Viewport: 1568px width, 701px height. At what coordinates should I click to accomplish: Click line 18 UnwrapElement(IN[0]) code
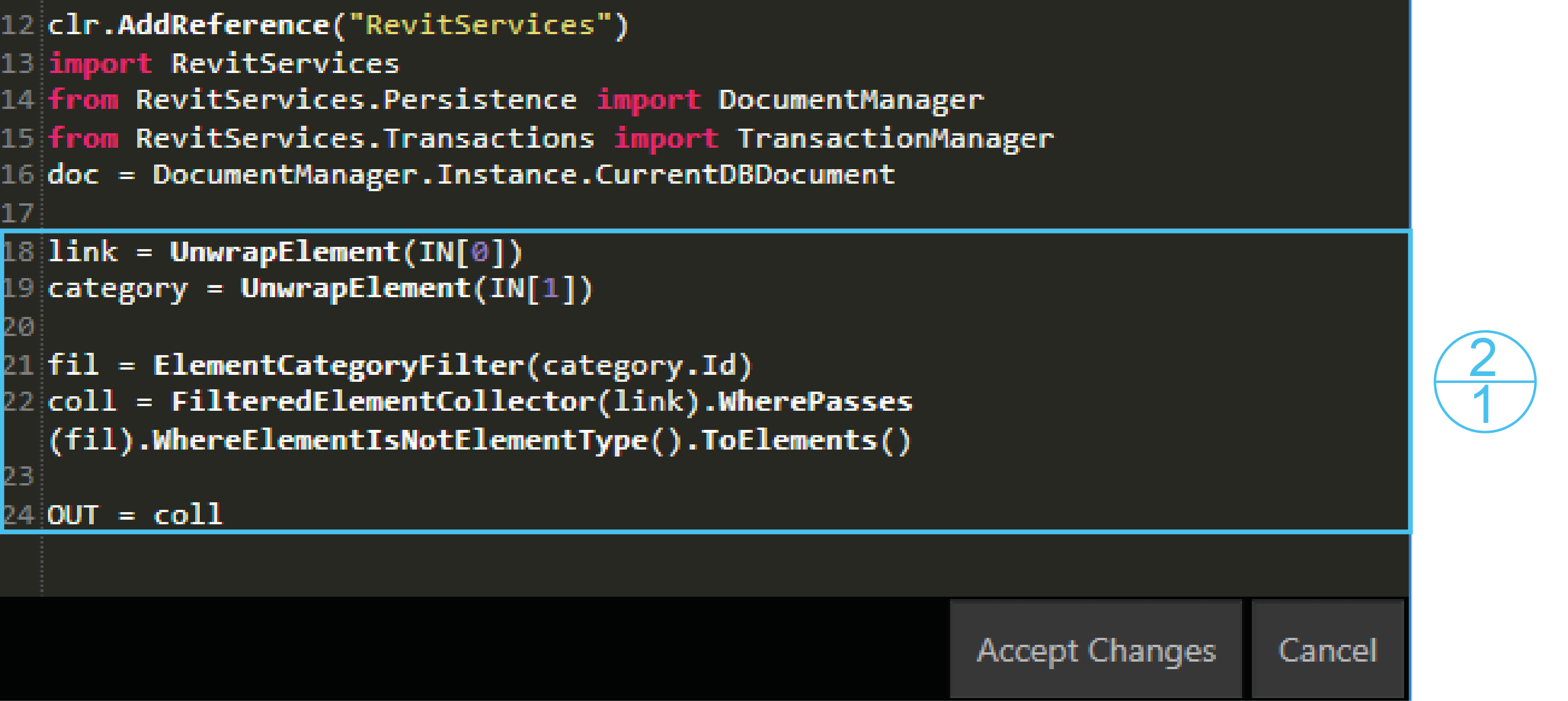pos(345,252)
